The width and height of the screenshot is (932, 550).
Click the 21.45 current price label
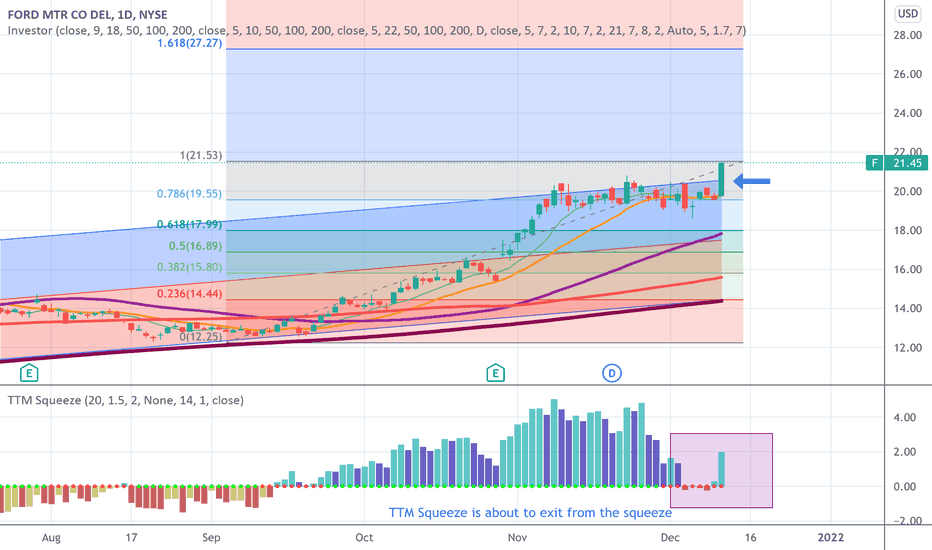[906, 163]
